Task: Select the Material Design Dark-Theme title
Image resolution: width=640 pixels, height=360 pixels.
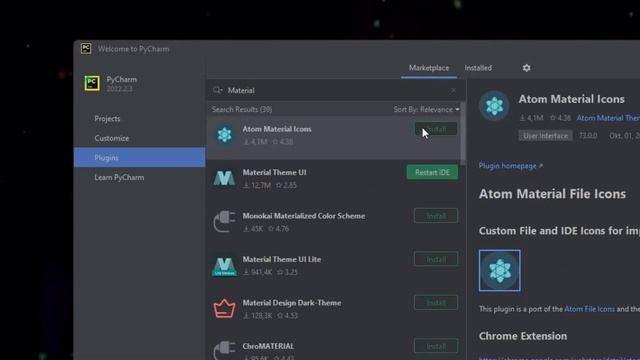Action: 292,303
